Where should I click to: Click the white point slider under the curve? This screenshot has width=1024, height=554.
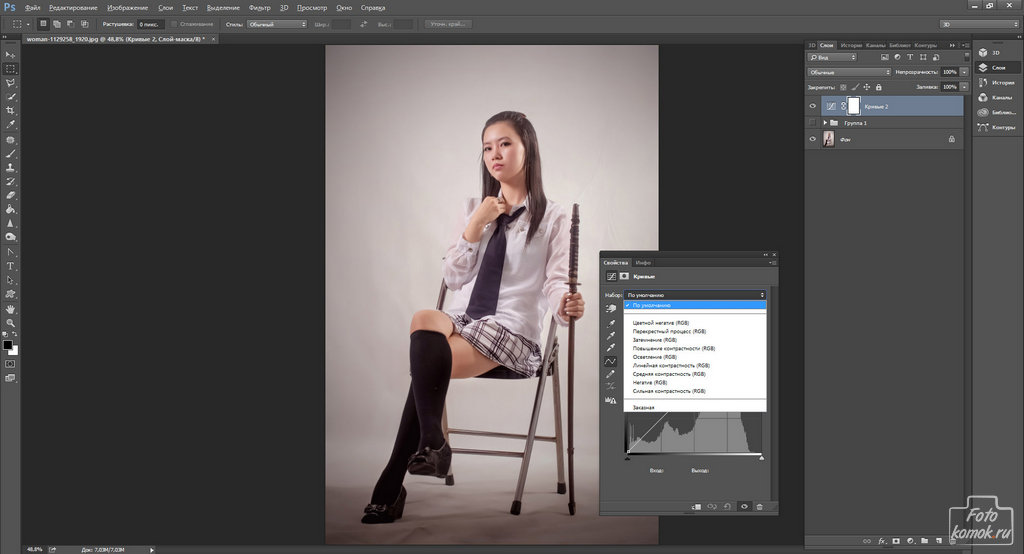click(x=761, y=458)
